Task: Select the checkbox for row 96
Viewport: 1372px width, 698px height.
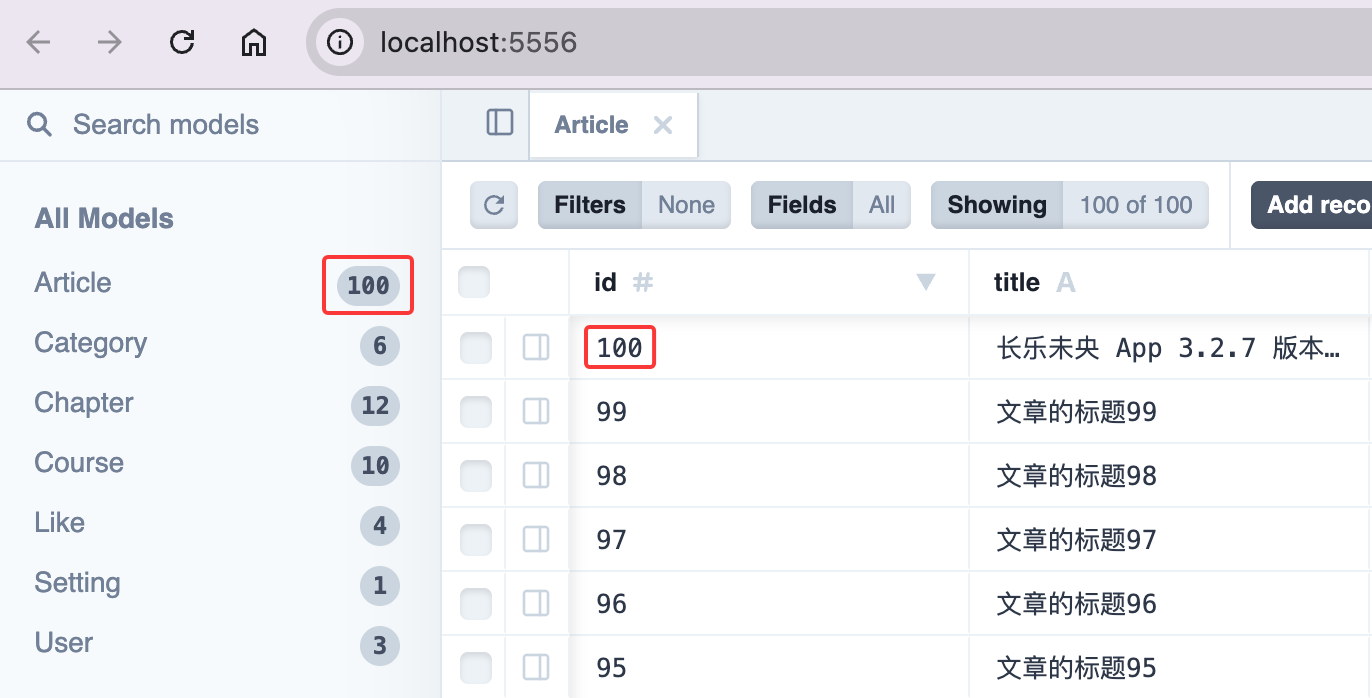Action: coord(476,604)
